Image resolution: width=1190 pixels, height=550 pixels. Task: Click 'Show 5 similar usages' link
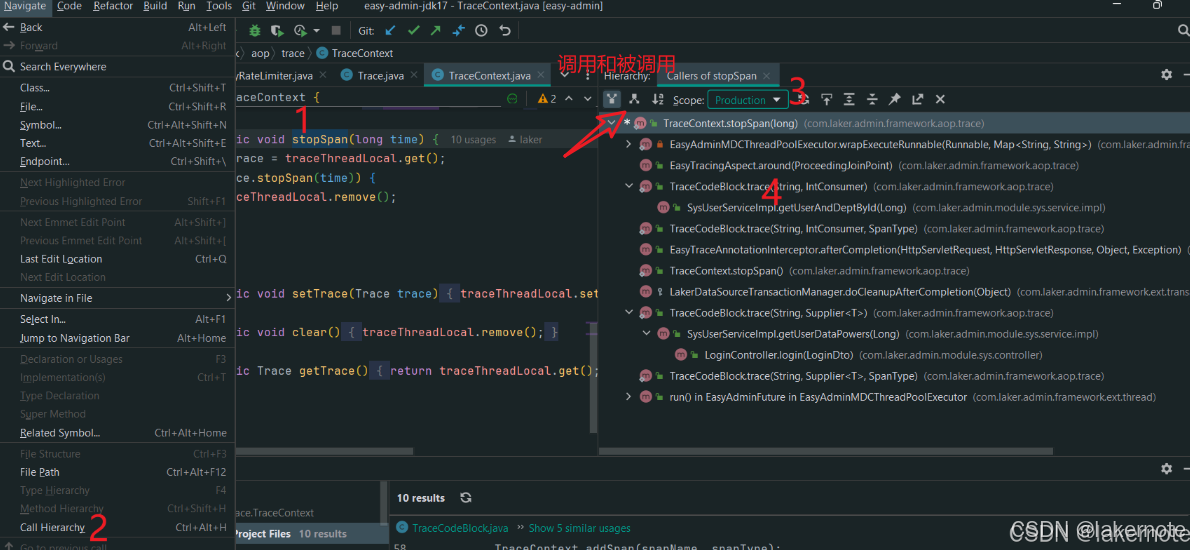[x=579, y=528]
